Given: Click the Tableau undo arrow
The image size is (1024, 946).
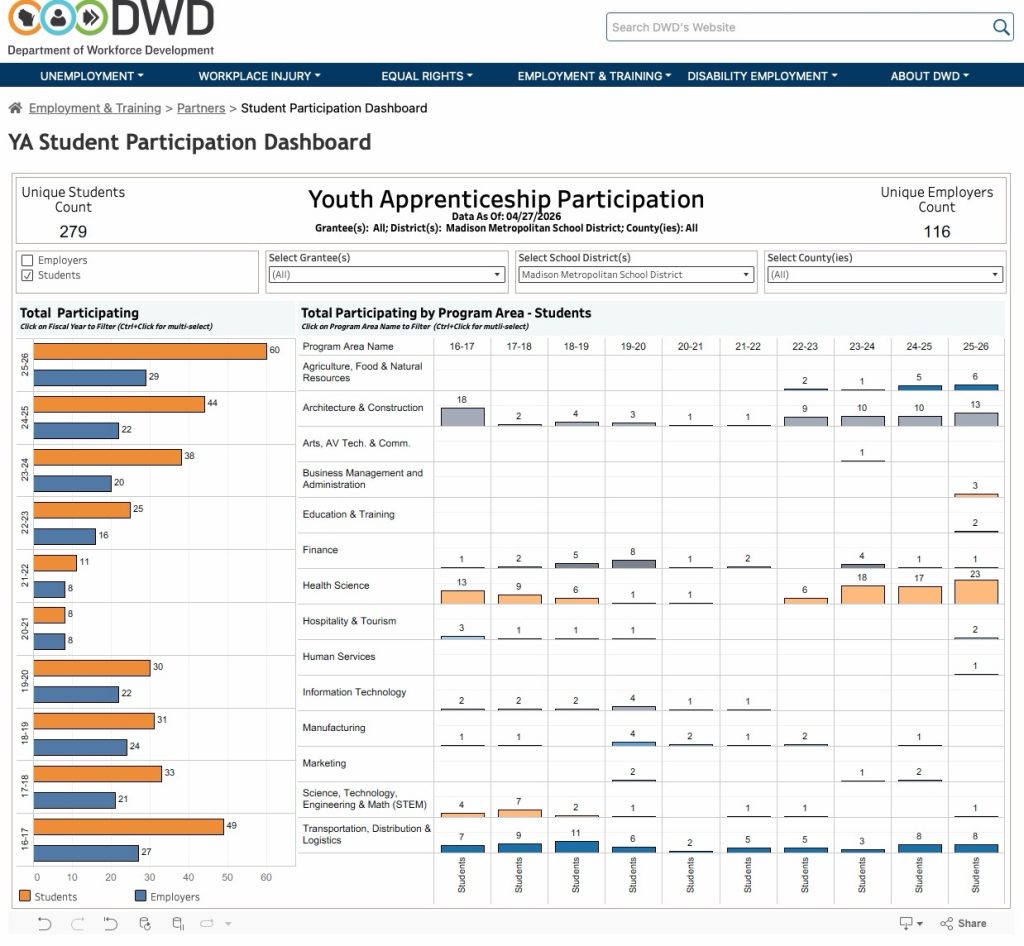Looking at the screenshot, I should (44, 923).
